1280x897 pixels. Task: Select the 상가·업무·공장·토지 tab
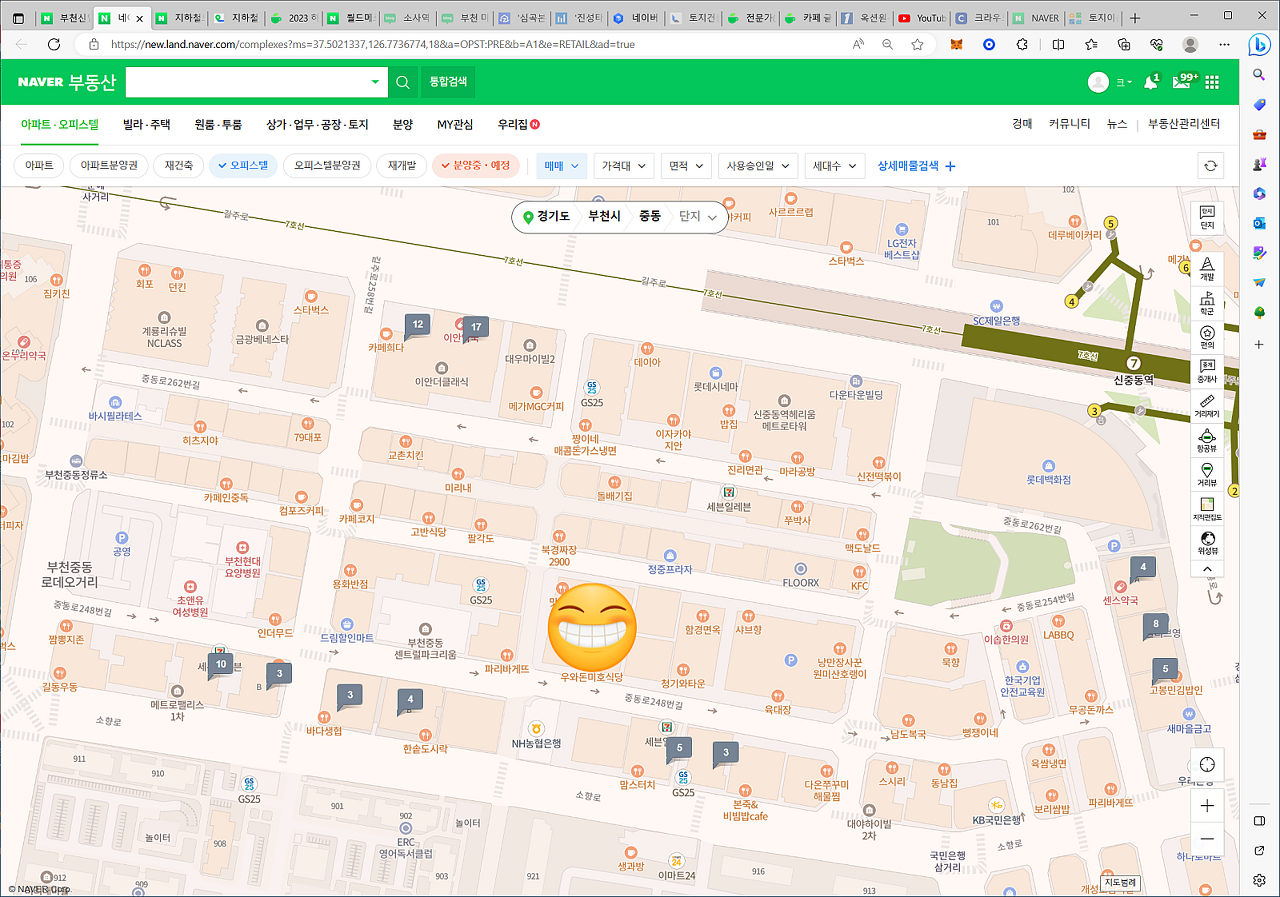317,125
